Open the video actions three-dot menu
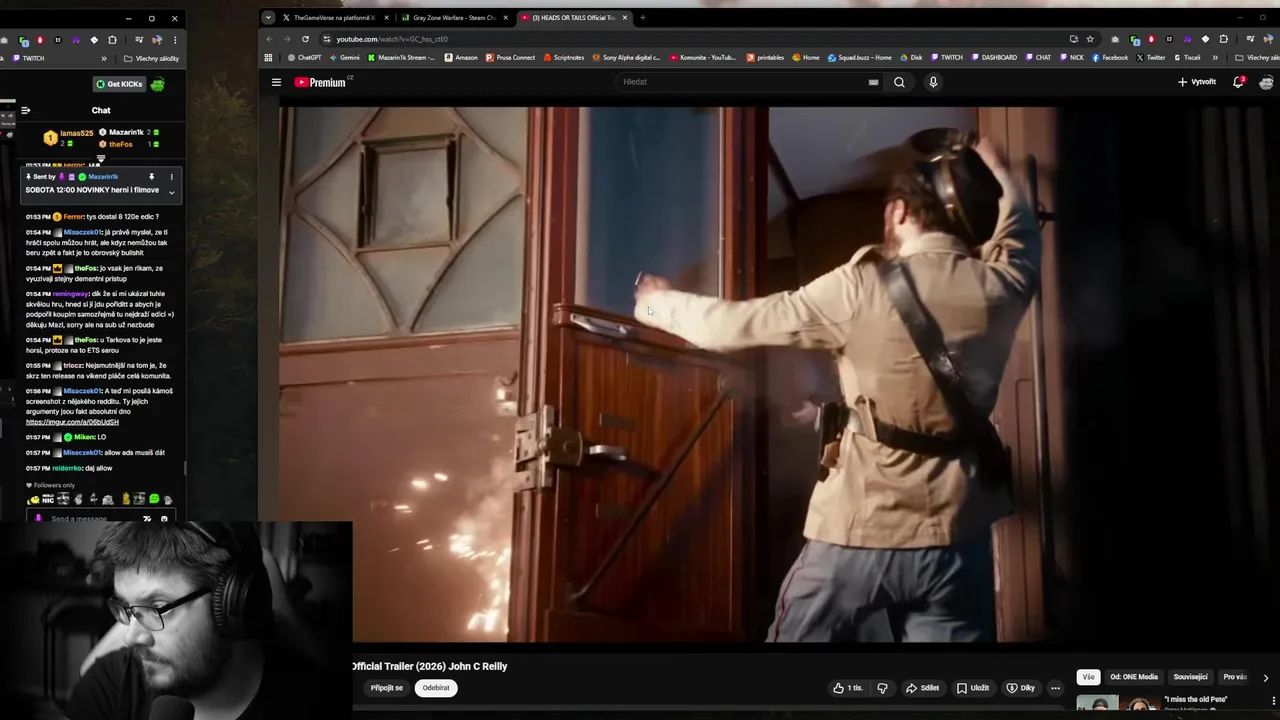Viewport: 1280px width, 720px height. click(1055, 688)
